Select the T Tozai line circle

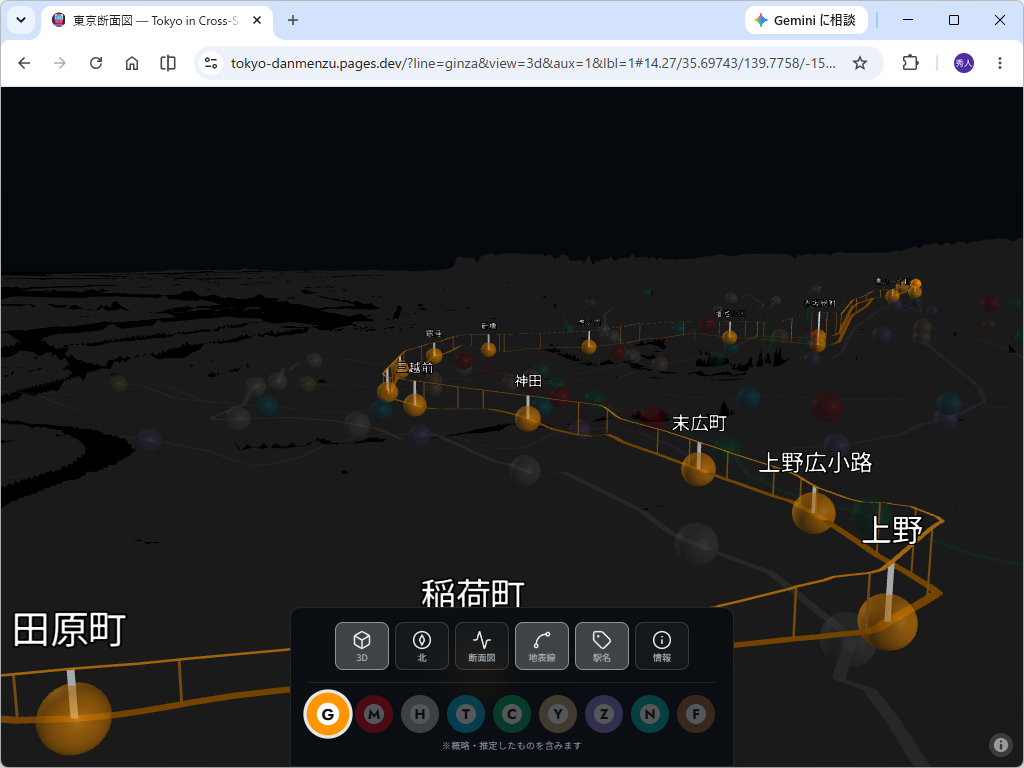466,714
